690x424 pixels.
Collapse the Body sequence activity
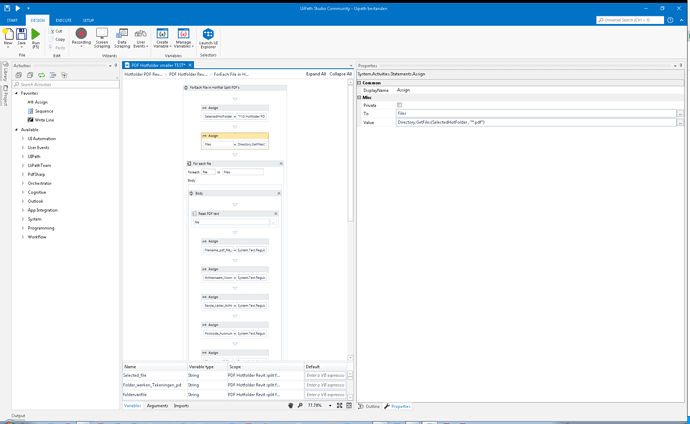coord(279,193)
